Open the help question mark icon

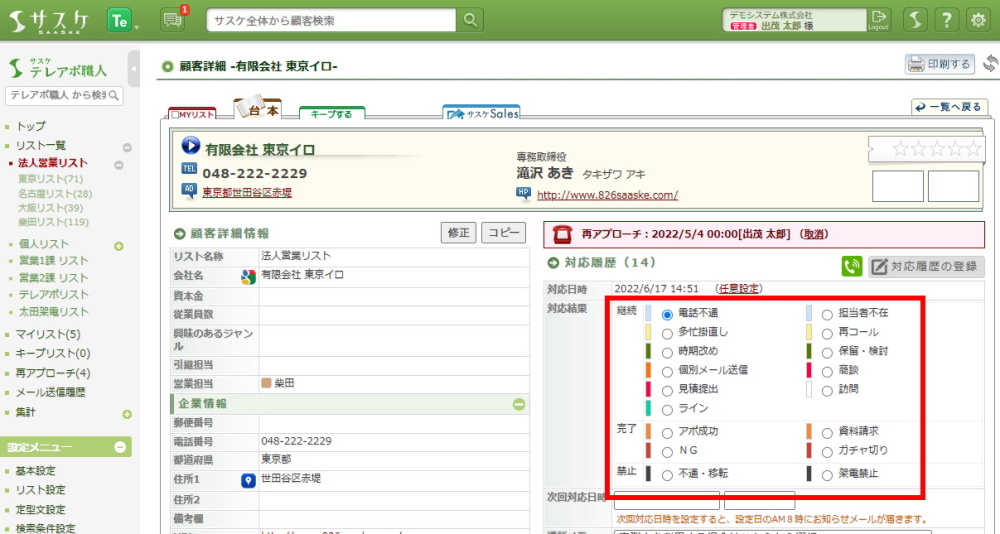click(x=946, y=20)
